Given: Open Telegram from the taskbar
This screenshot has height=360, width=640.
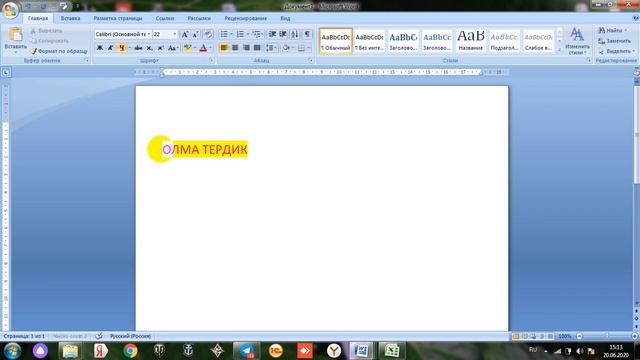Looking at the screenshot, I should pos(247,351).
